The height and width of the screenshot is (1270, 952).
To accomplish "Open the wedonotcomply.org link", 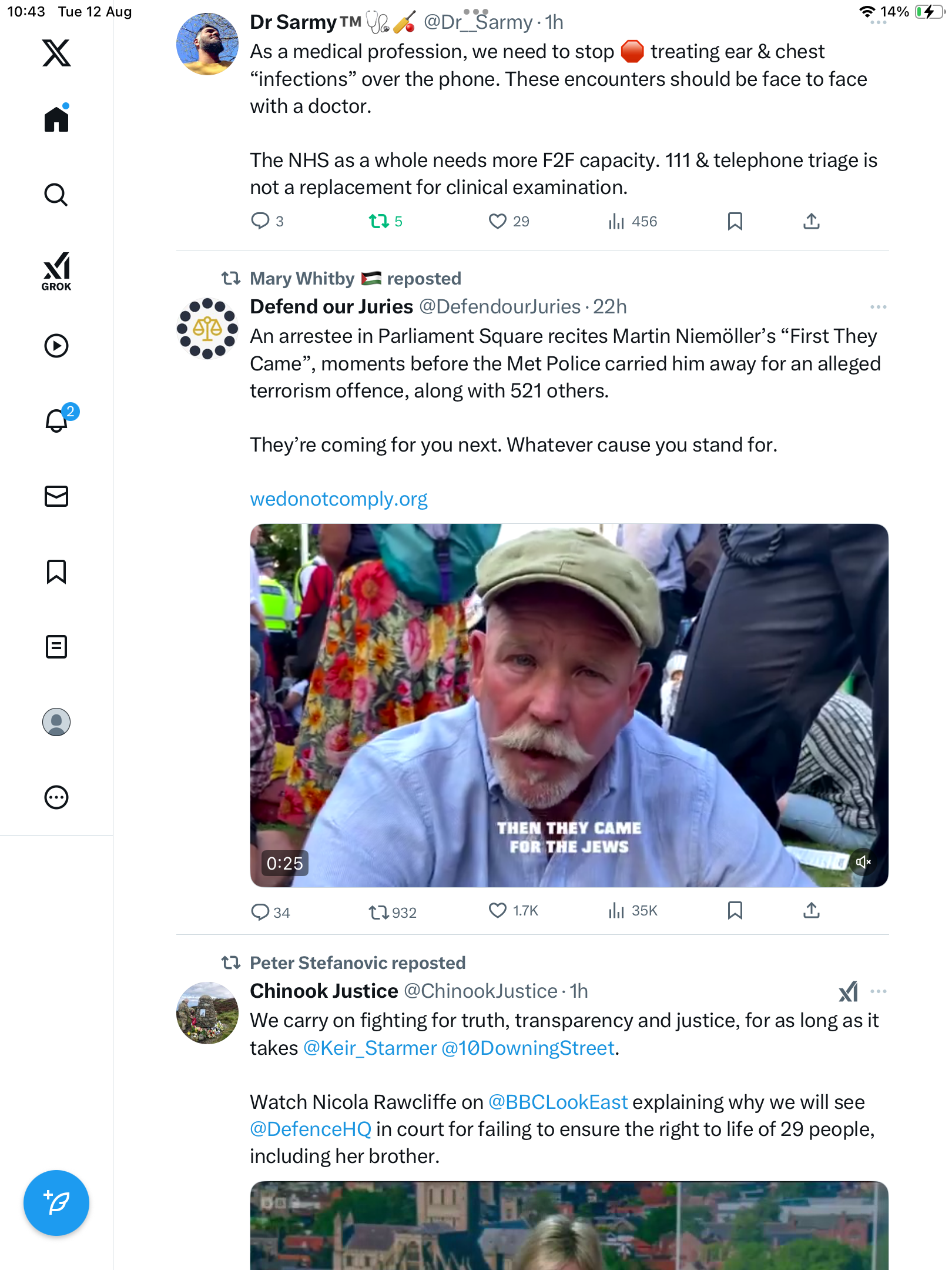I will tap(338, 499).
